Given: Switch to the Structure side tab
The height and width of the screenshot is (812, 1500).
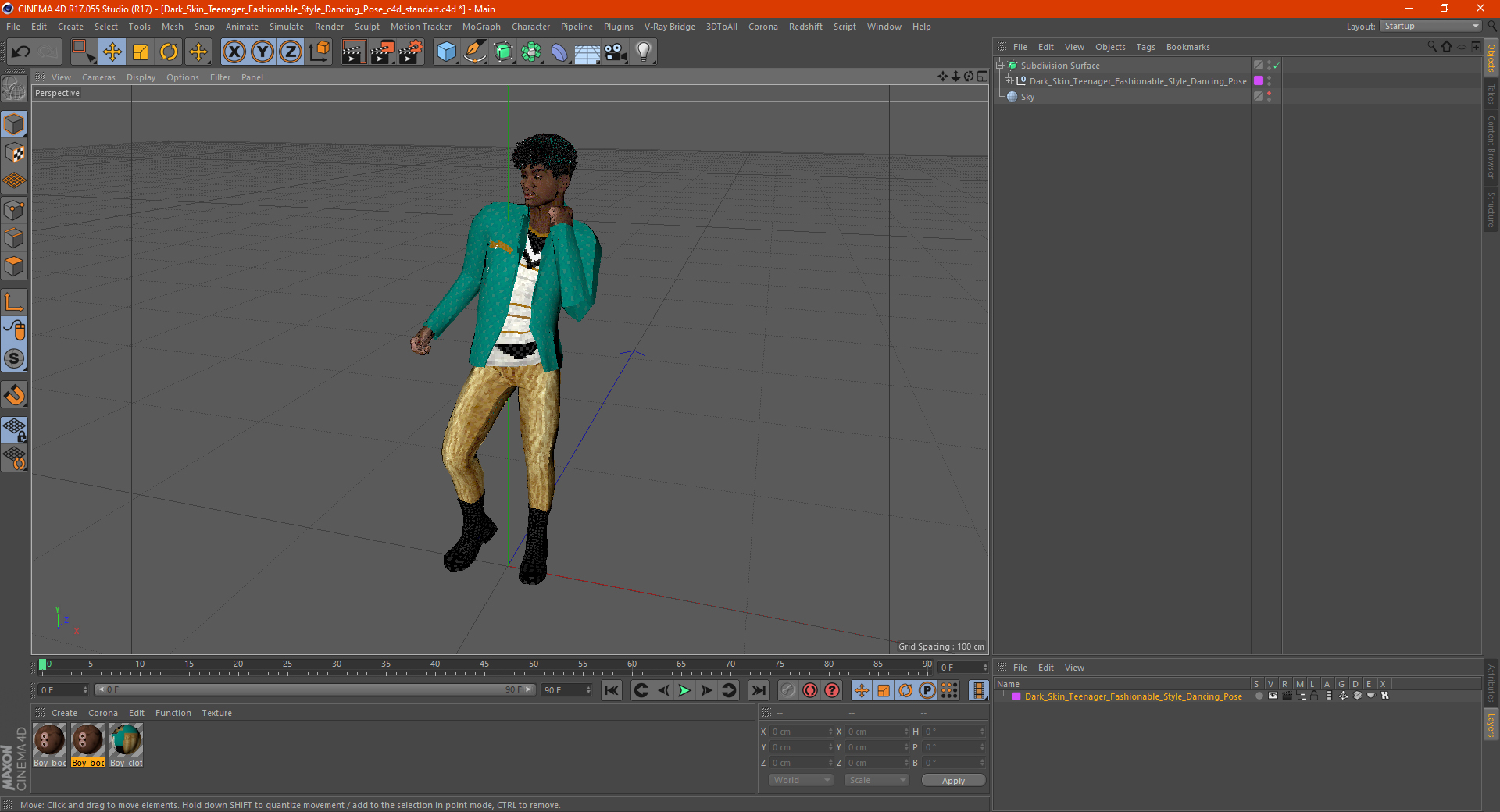Looking at the screenshot, I should coord(1491,209).
